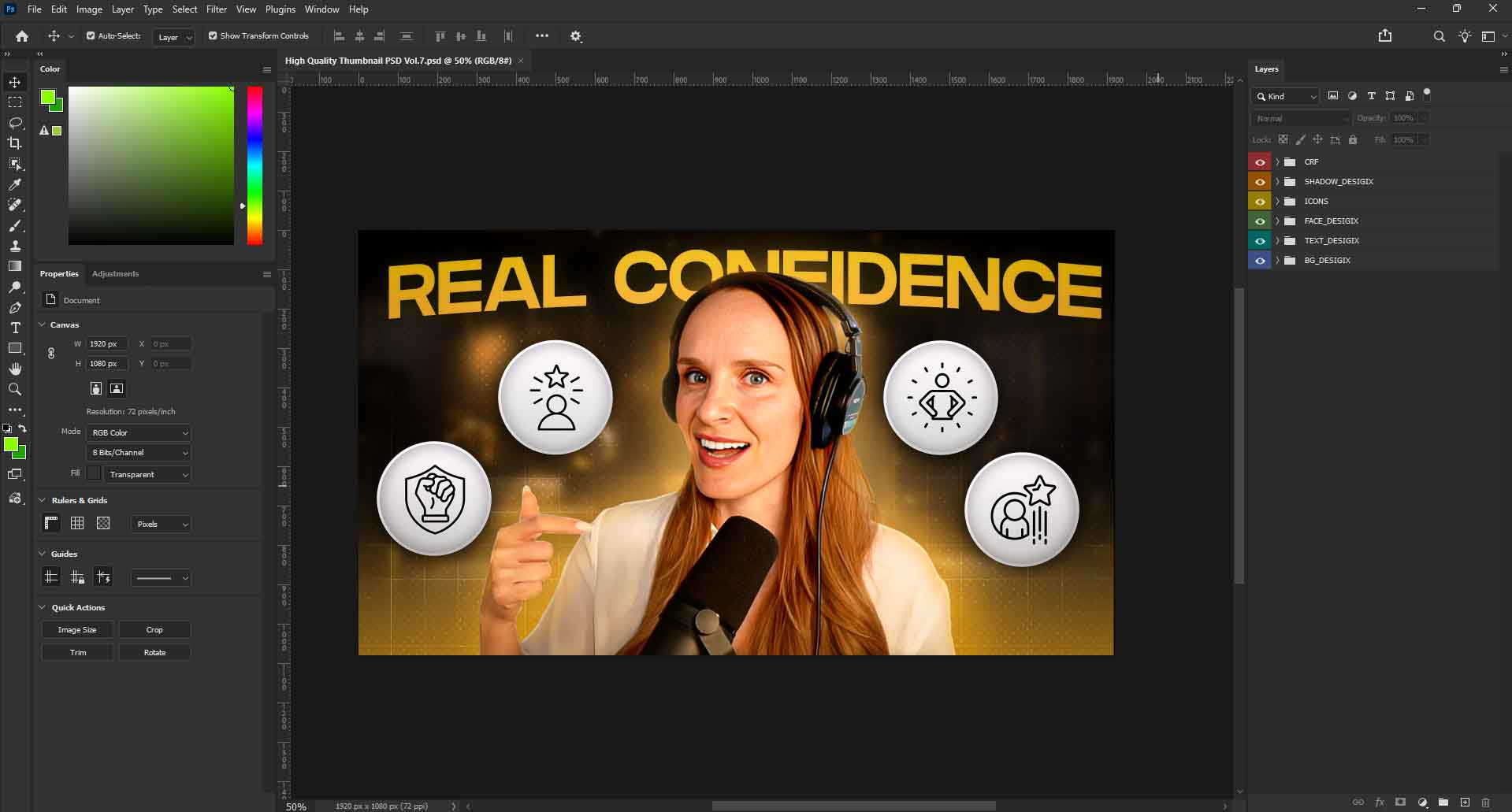
Task: Toggle visibility of BG_DESIGIX group
Action: (1260, 261)
